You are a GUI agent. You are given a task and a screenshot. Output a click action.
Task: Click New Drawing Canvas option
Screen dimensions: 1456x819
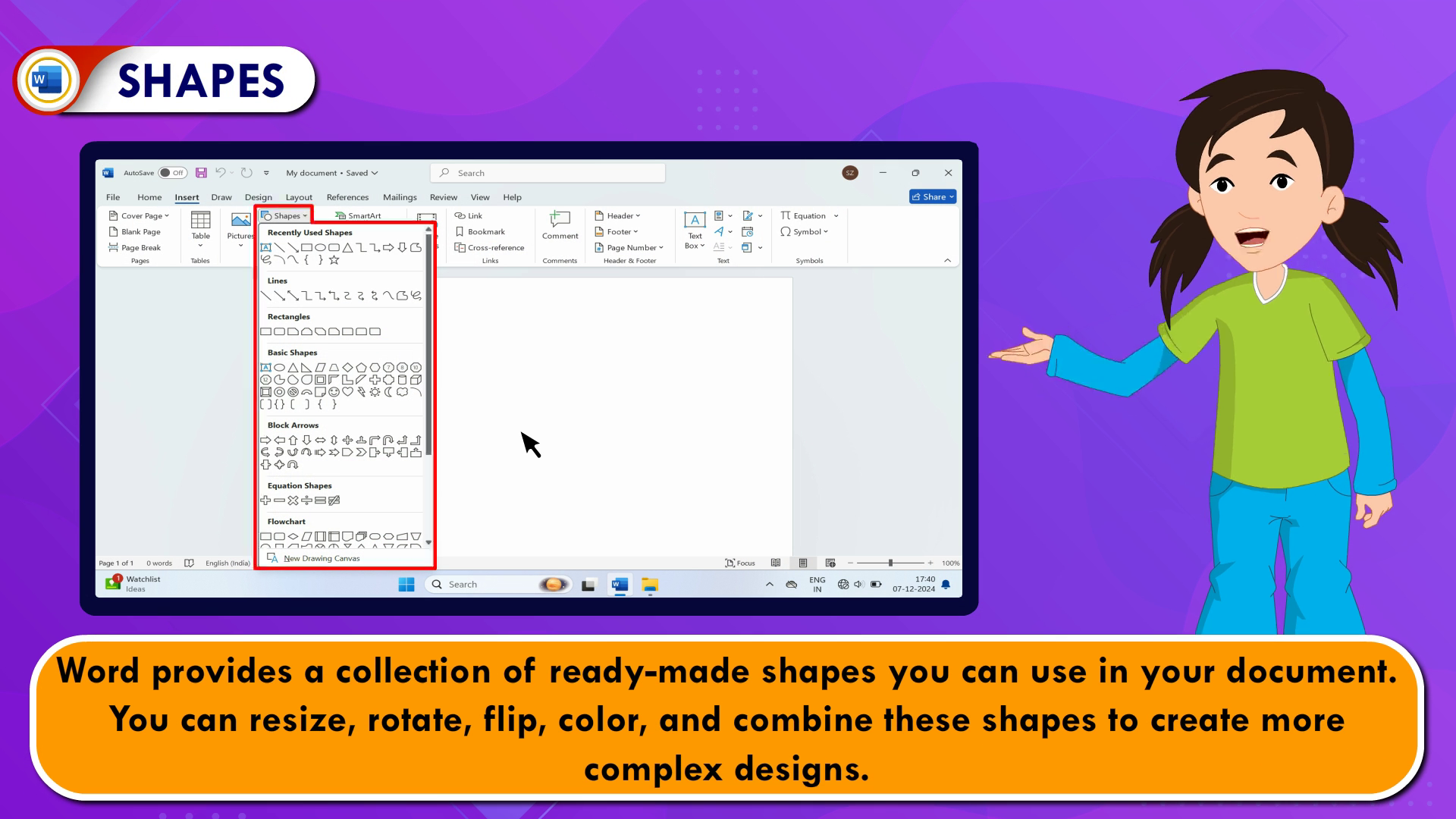point(322,558)
